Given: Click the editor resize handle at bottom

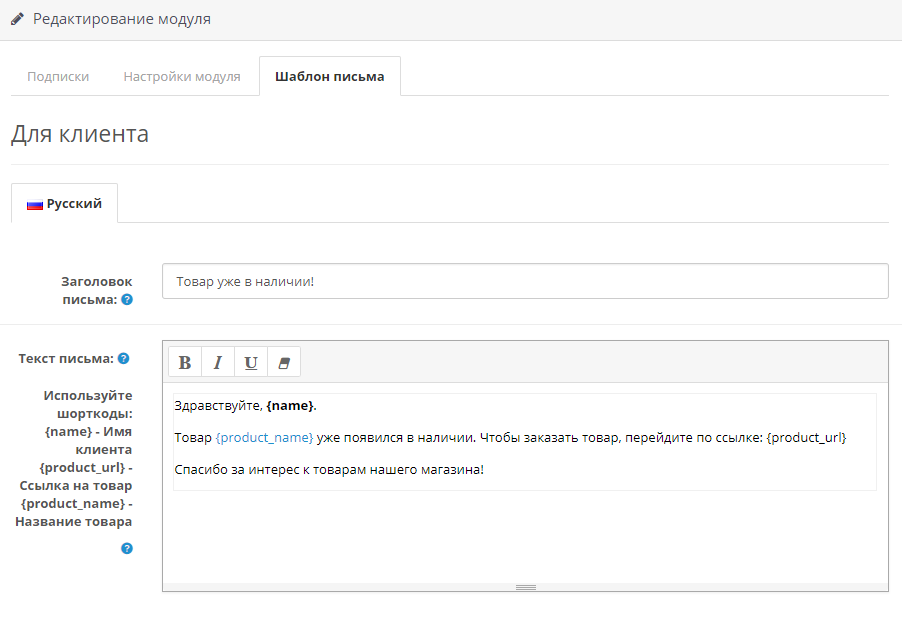Looking at the screenshot, I should [525, 587].
